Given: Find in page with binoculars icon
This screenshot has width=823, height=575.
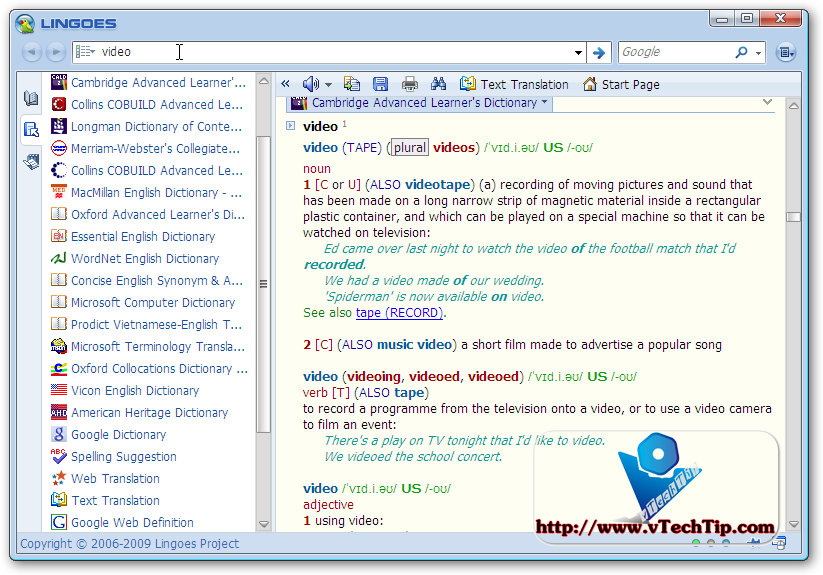Looking at the screenshot, I should click(438, 83).
